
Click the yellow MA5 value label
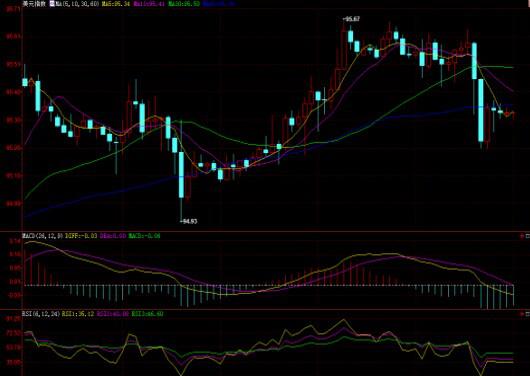click(116, 4)
